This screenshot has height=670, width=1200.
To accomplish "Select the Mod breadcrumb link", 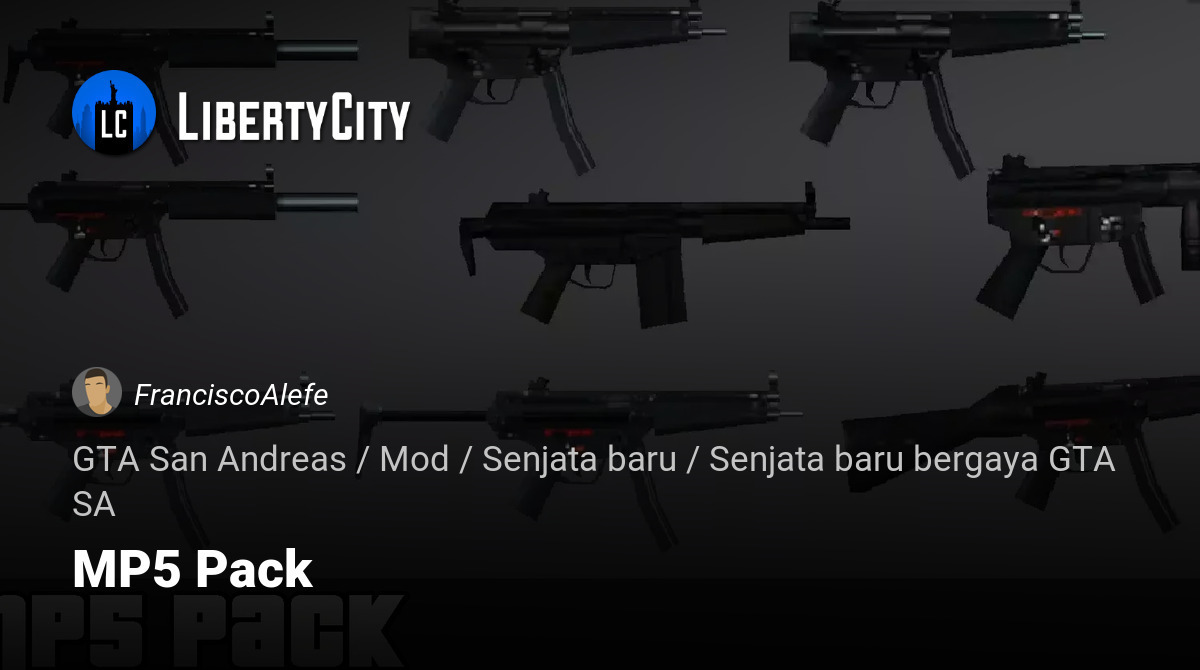I will (414, 460).
